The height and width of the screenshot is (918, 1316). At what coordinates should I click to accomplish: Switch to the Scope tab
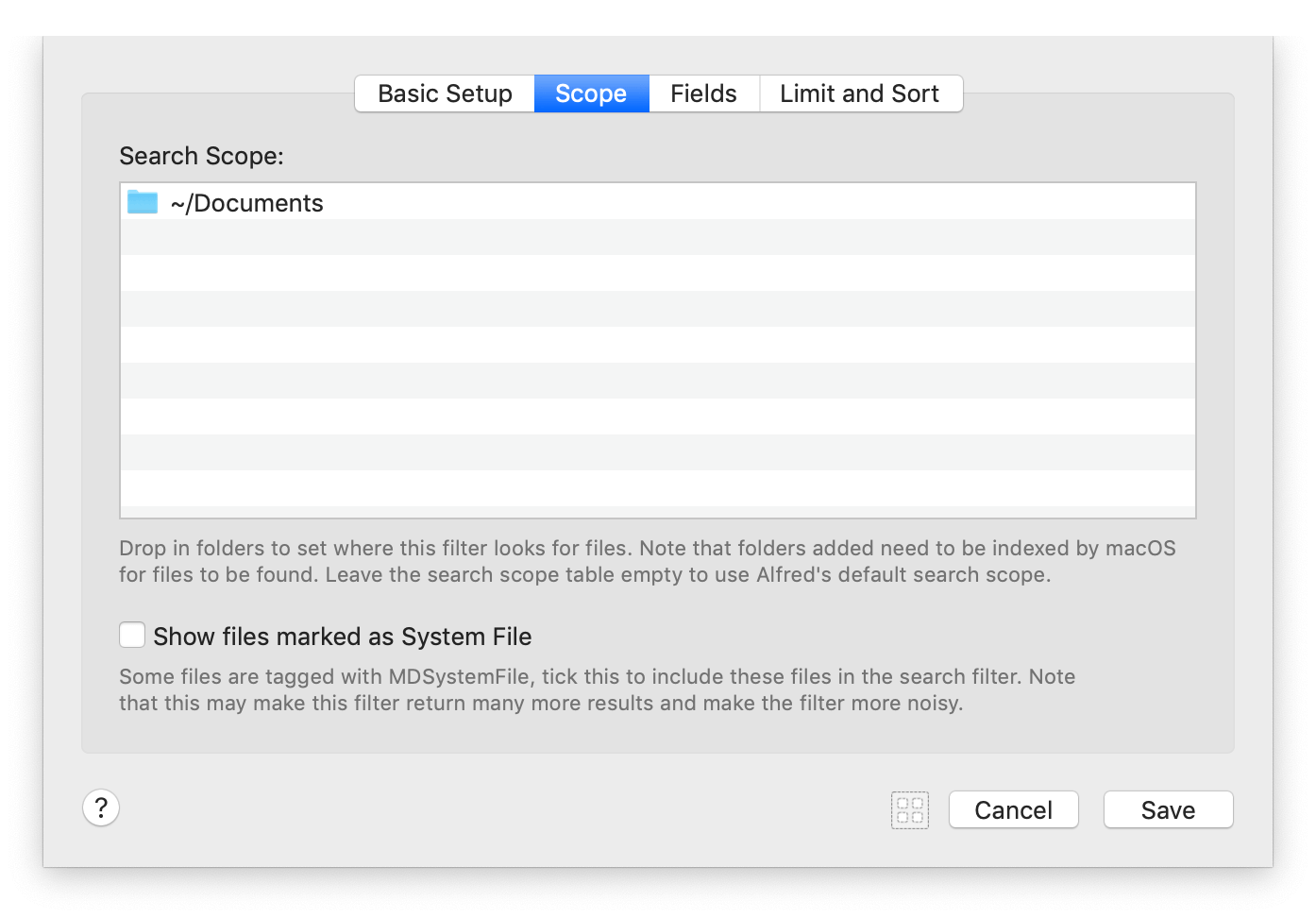coord(591,93)
